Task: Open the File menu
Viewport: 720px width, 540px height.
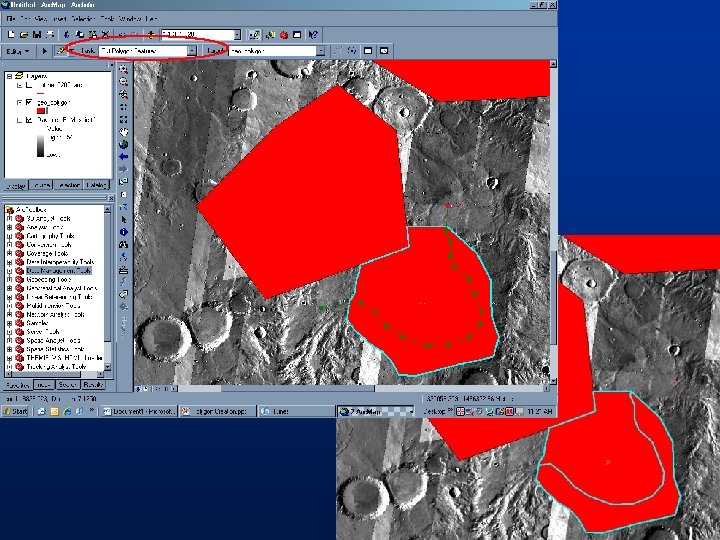Action: [11, 19]
